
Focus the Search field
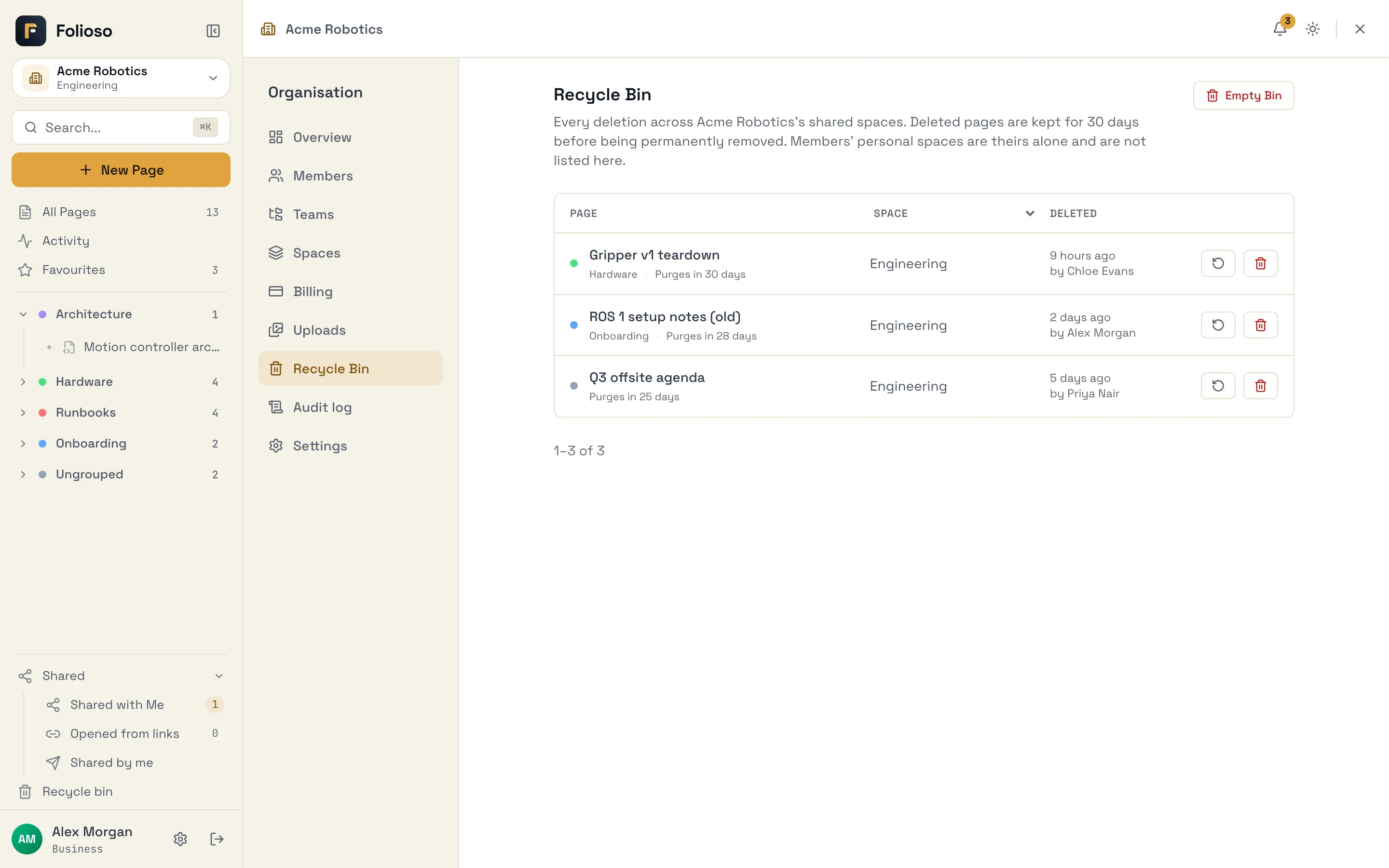click(121, 127)
